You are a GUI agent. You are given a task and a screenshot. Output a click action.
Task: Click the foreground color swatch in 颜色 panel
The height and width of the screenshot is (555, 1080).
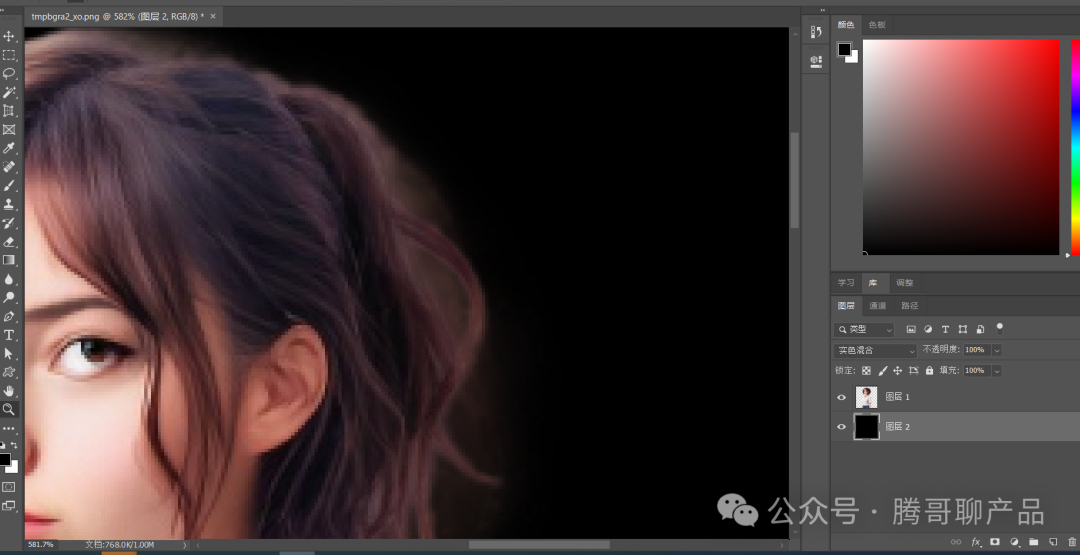(x=844, y=49)
